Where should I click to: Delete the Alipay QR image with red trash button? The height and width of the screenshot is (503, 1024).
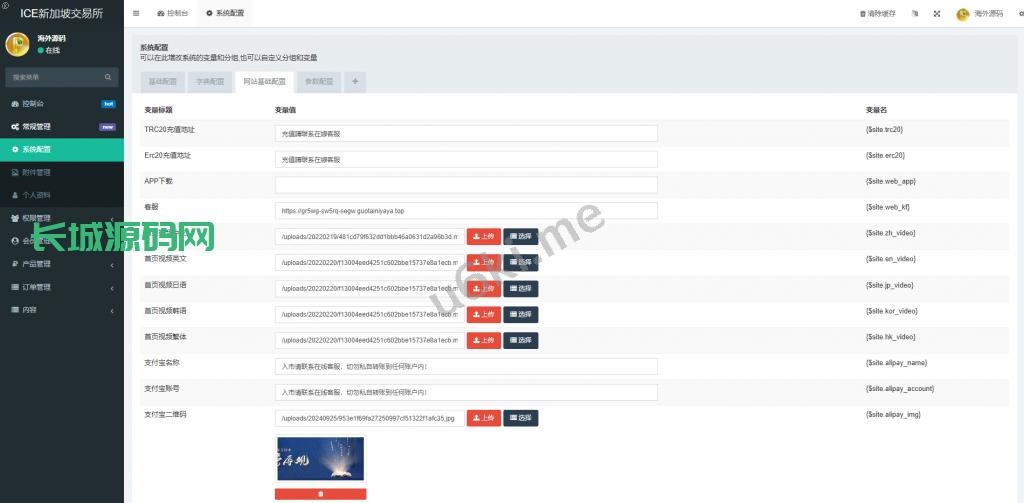point(320,493)
